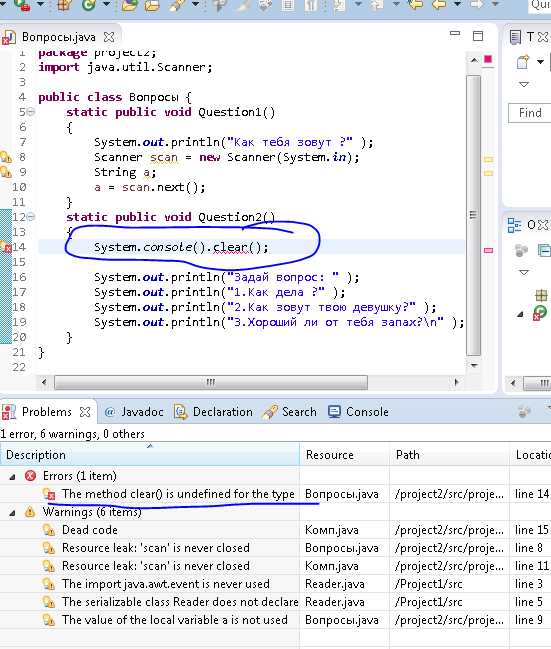Screen dimensions: 551x649
Task: Click editor horizontal scrollbar left arrow
Action: point(44,382)
